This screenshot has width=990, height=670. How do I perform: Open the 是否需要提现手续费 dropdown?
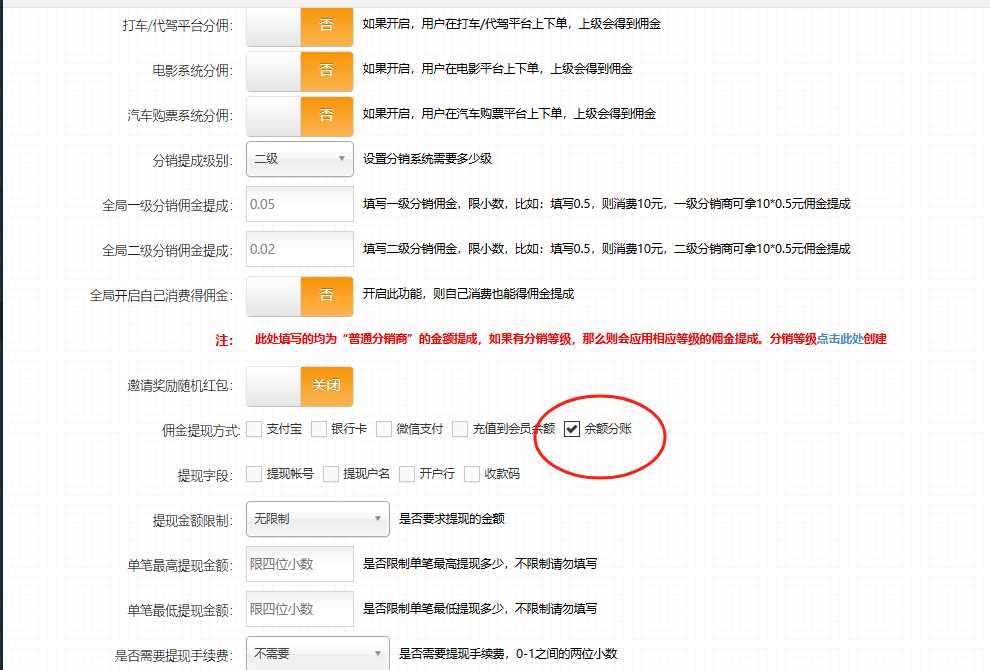318,653
